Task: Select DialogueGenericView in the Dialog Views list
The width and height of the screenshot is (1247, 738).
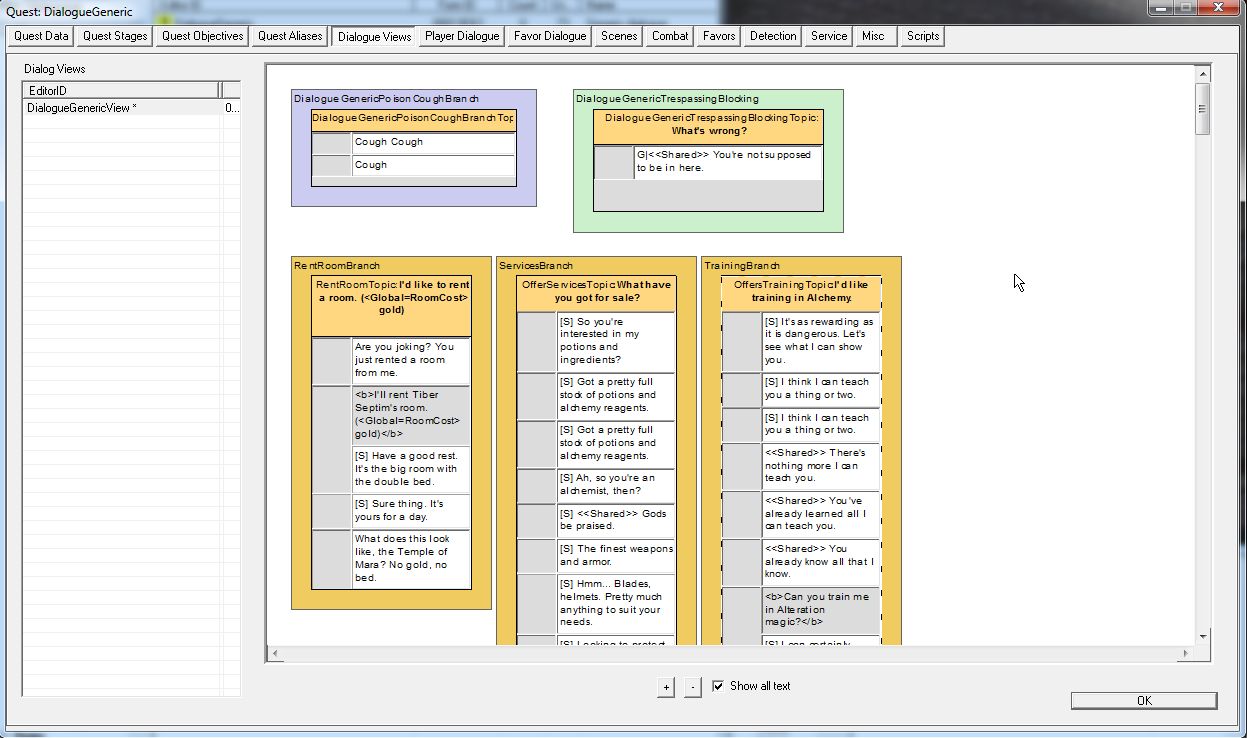Action: [x=131, y=108]
